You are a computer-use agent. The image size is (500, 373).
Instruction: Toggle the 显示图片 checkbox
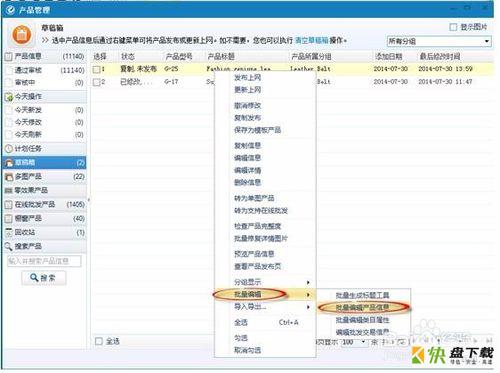coord(453,27)
